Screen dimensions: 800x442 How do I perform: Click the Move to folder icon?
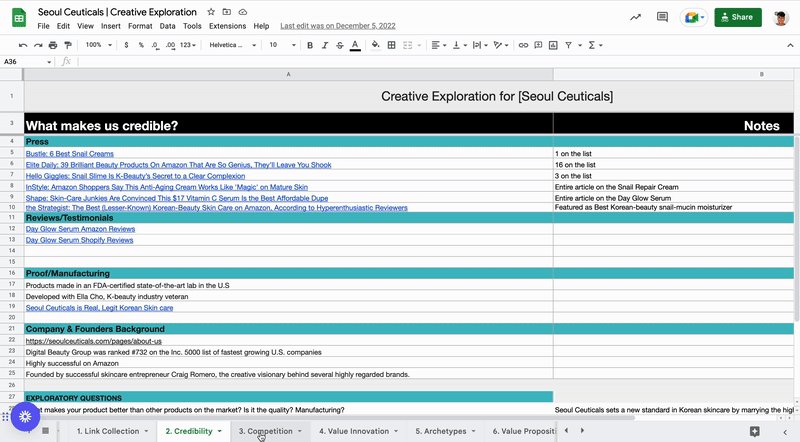click(227, 12)
